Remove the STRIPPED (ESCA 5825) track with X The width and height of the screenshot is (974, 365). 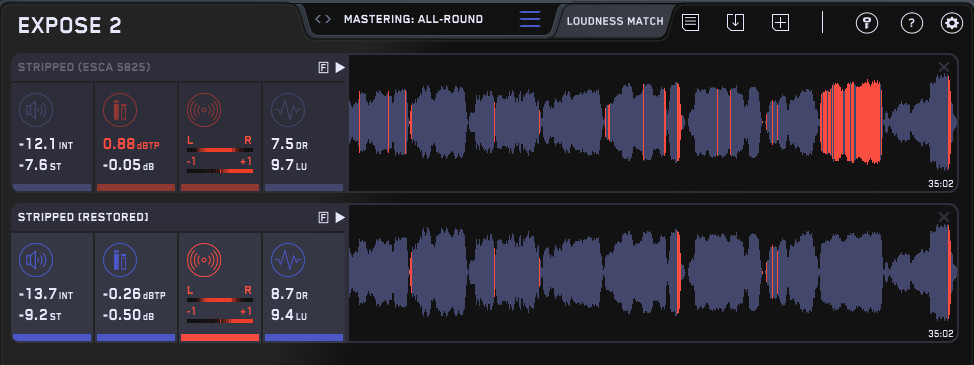(x=944, y=66)
